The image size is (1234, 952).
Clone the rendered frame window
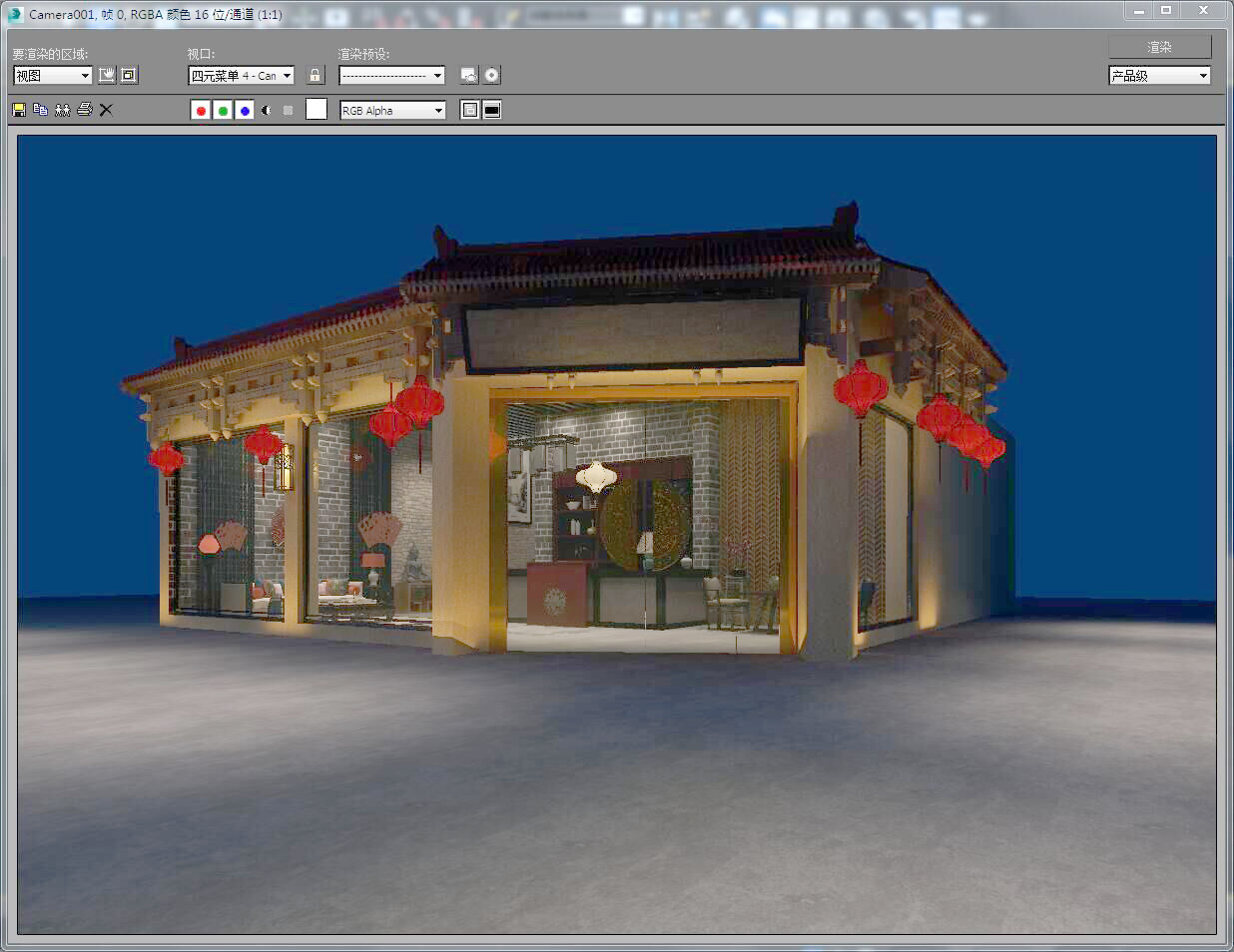coord(62,110)
